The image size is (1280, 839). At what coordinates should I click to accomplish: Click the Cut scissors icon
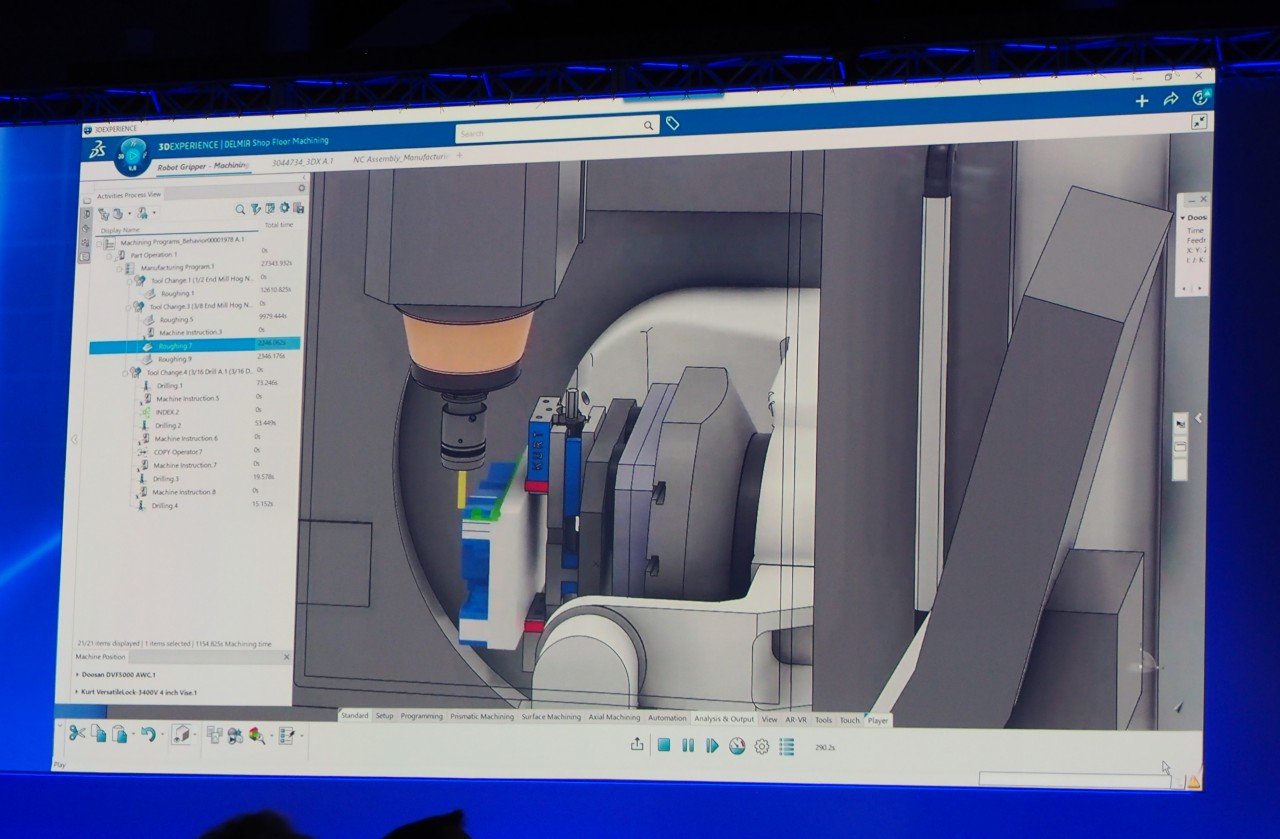[77, 733]
